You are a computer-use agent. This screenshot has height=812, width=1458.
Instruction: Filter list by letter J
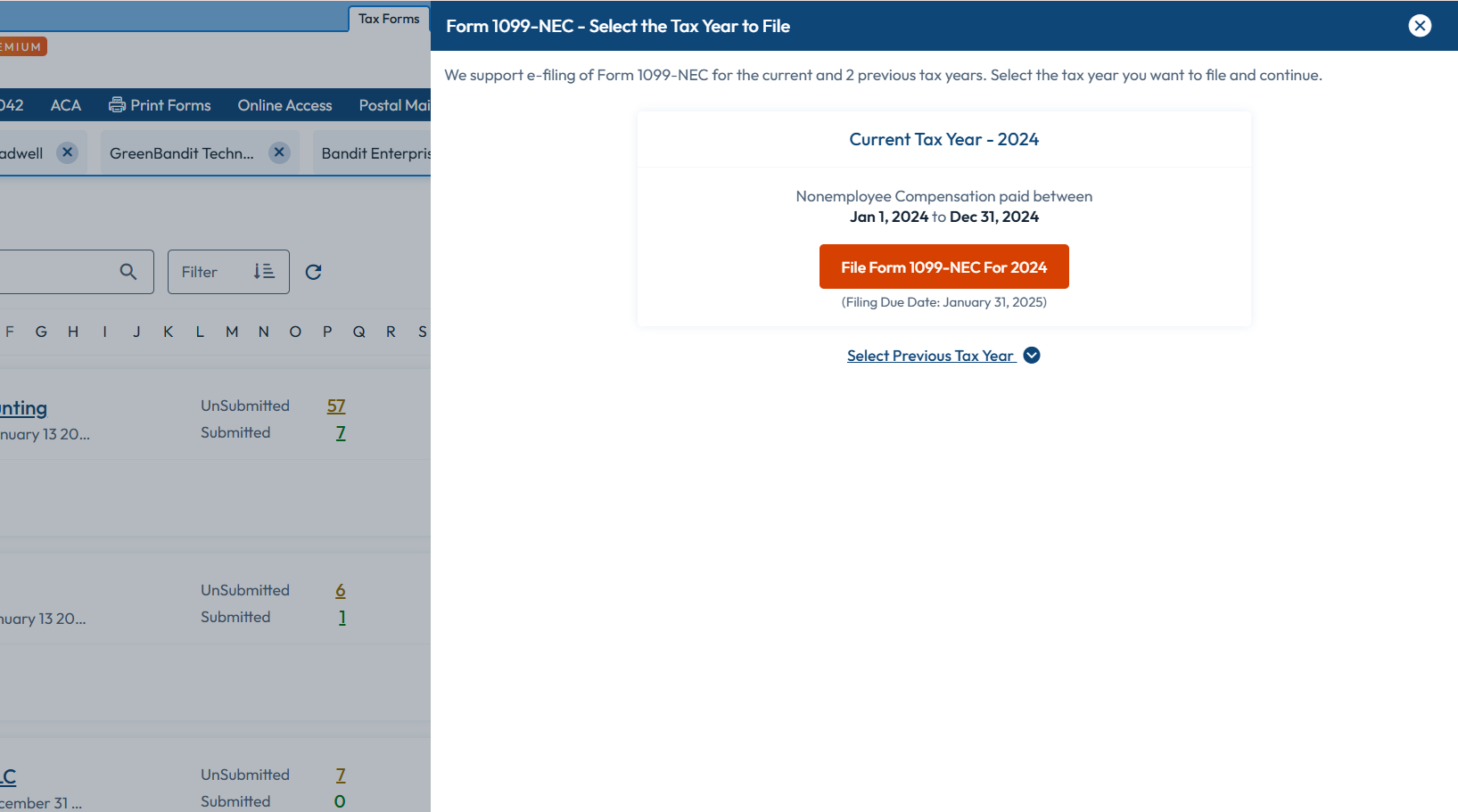[x=136, y=332]
